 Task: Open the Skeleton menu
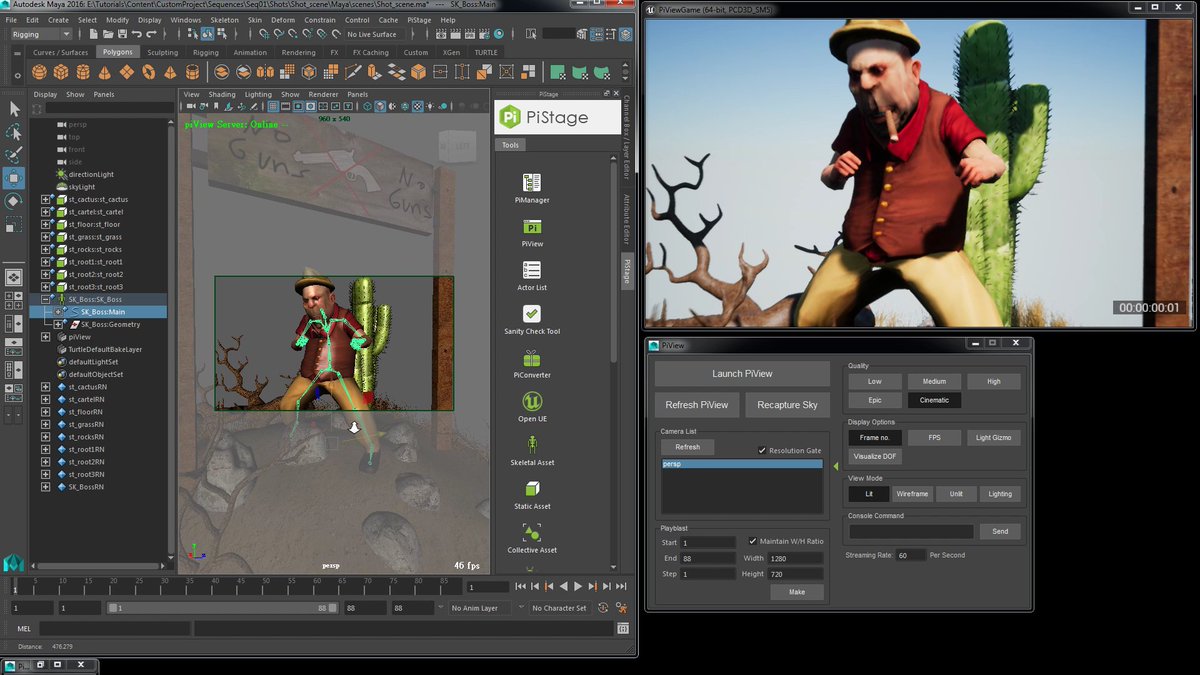tap(225, 20)
